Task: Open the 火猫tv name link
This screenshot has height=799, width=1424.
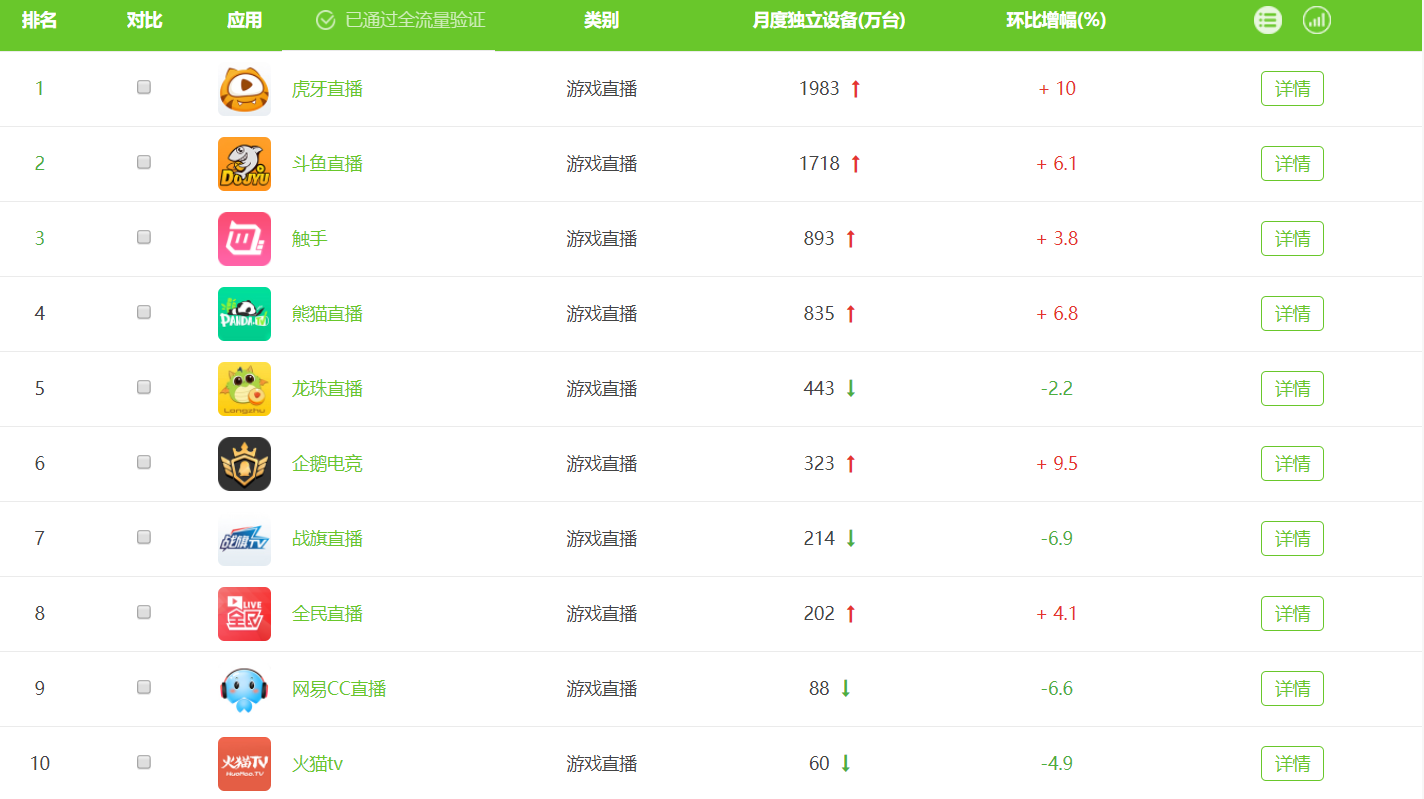Action: click(x=317, y=764)
